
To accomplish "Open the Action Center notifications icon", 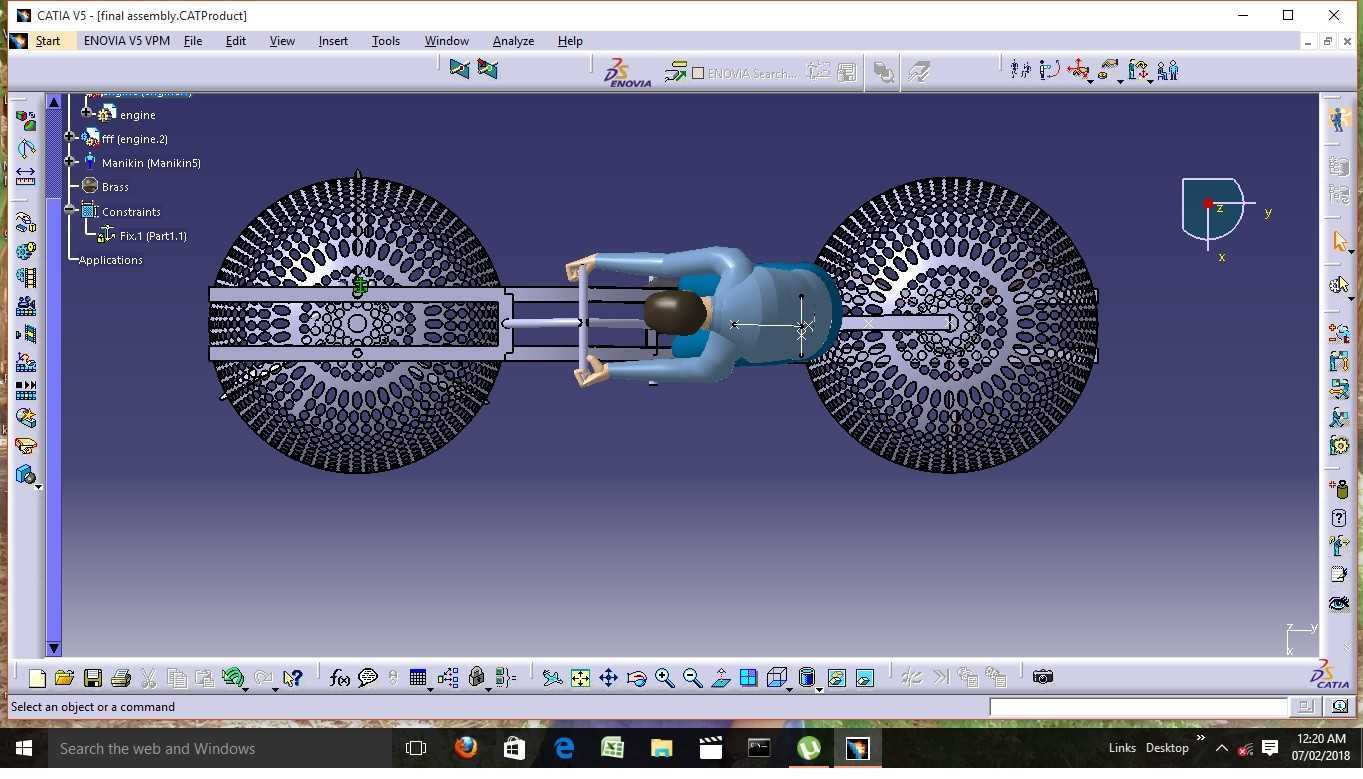I will [x=1270, y=748].
